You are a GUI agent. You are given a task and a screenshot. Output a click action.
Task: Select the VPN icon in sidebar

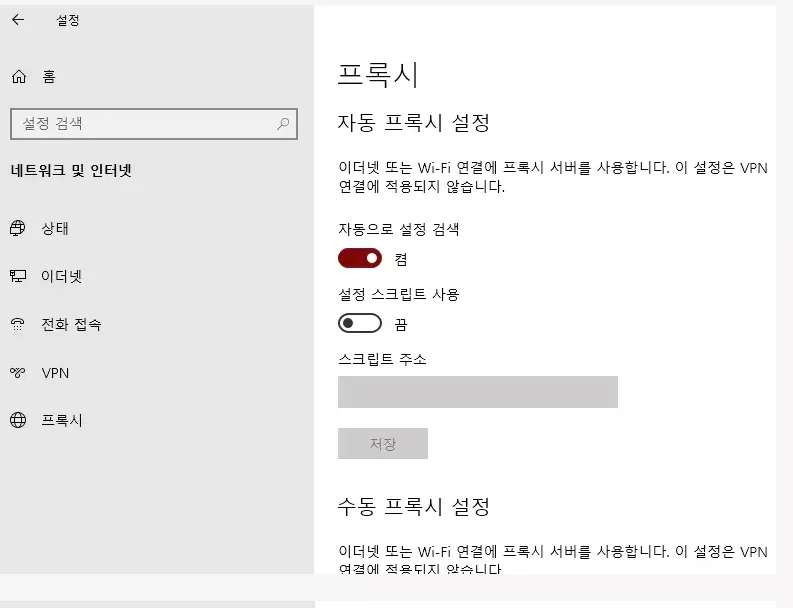click(18, 373)
